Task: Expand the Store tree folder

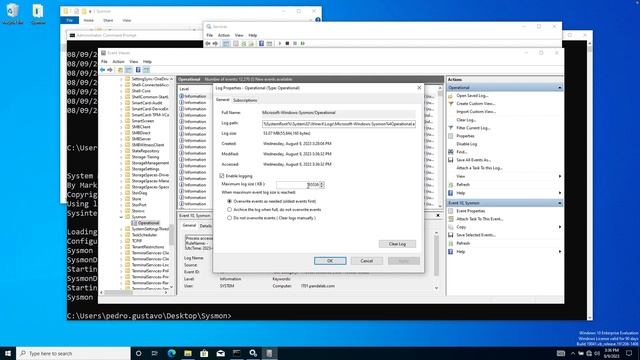Action: click(x=121, y=199)
